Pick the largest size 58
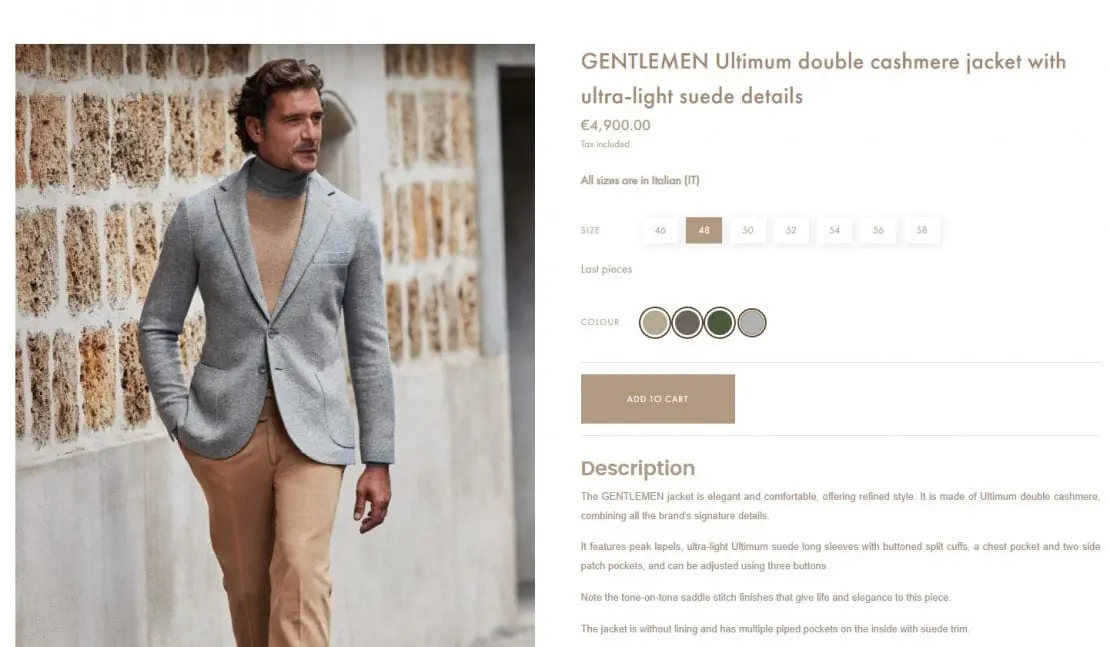 (922, 230)
